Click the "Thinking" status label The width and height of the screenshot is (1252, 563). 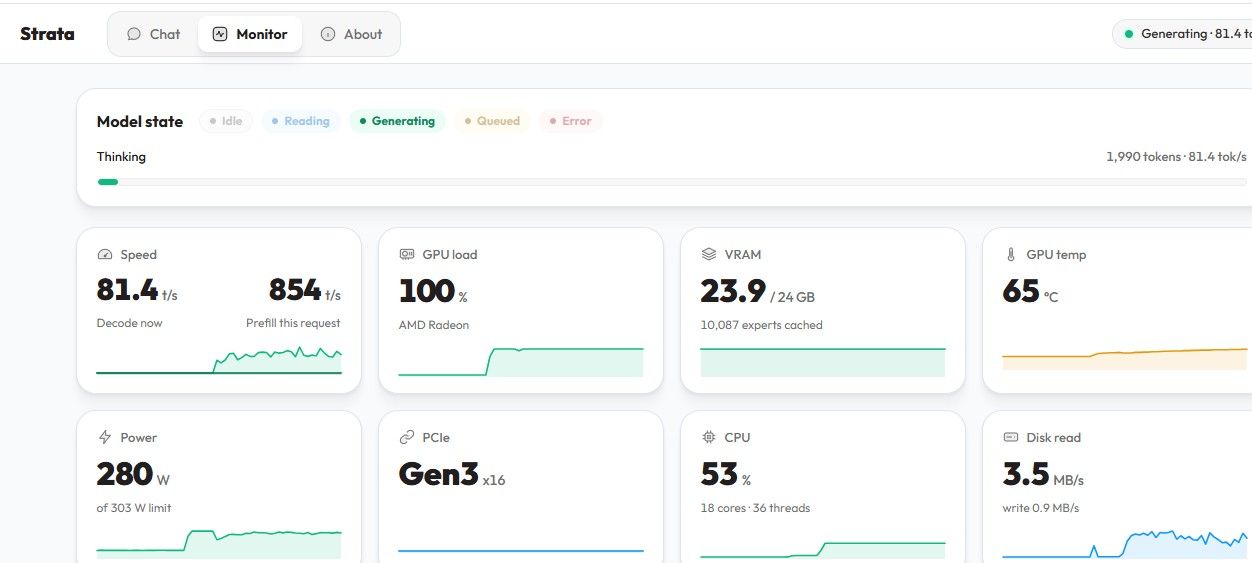pyautogui.click(x=121, y=157)
